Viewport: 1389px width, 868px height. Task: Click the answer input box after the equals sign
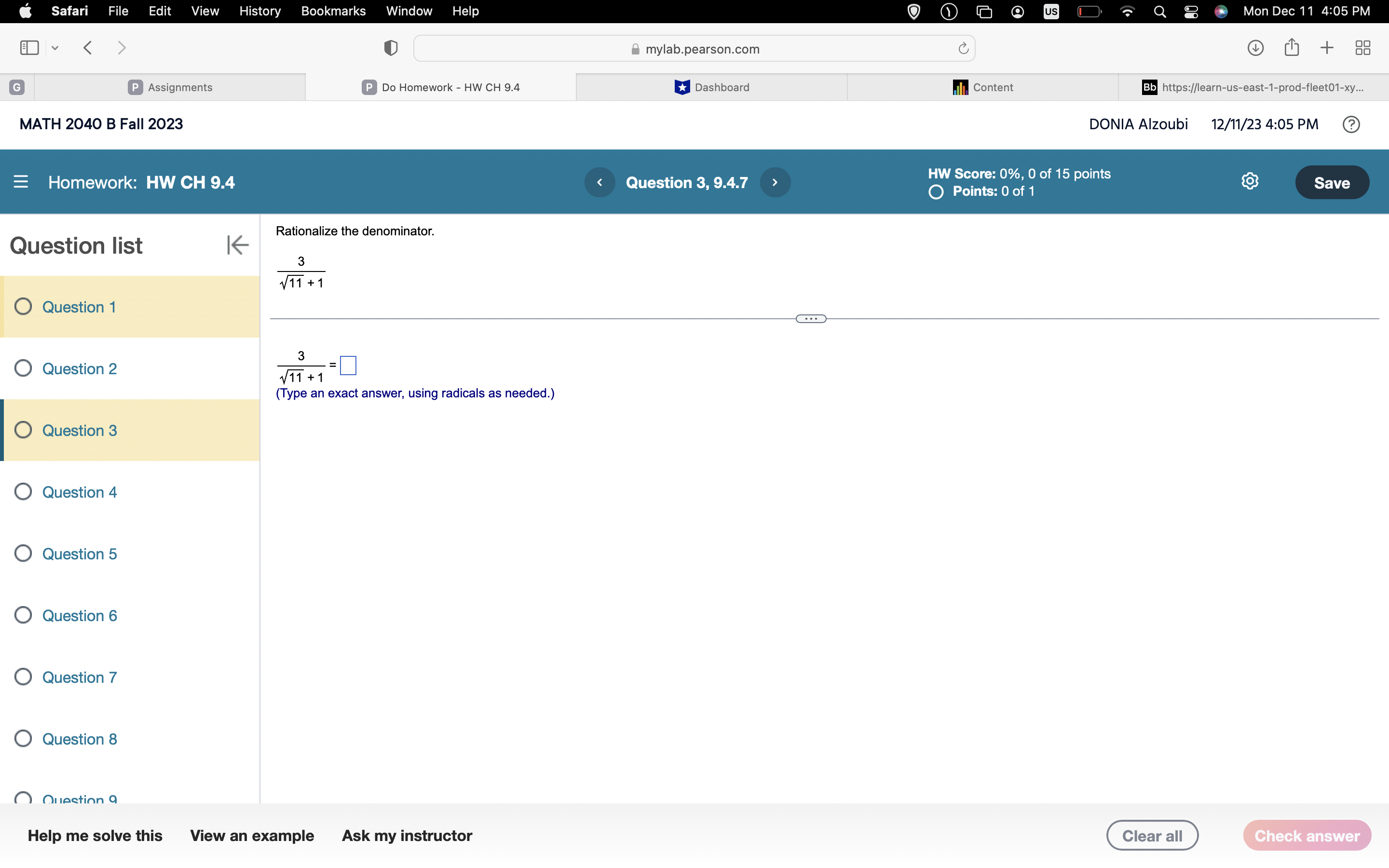pos(347,365)
